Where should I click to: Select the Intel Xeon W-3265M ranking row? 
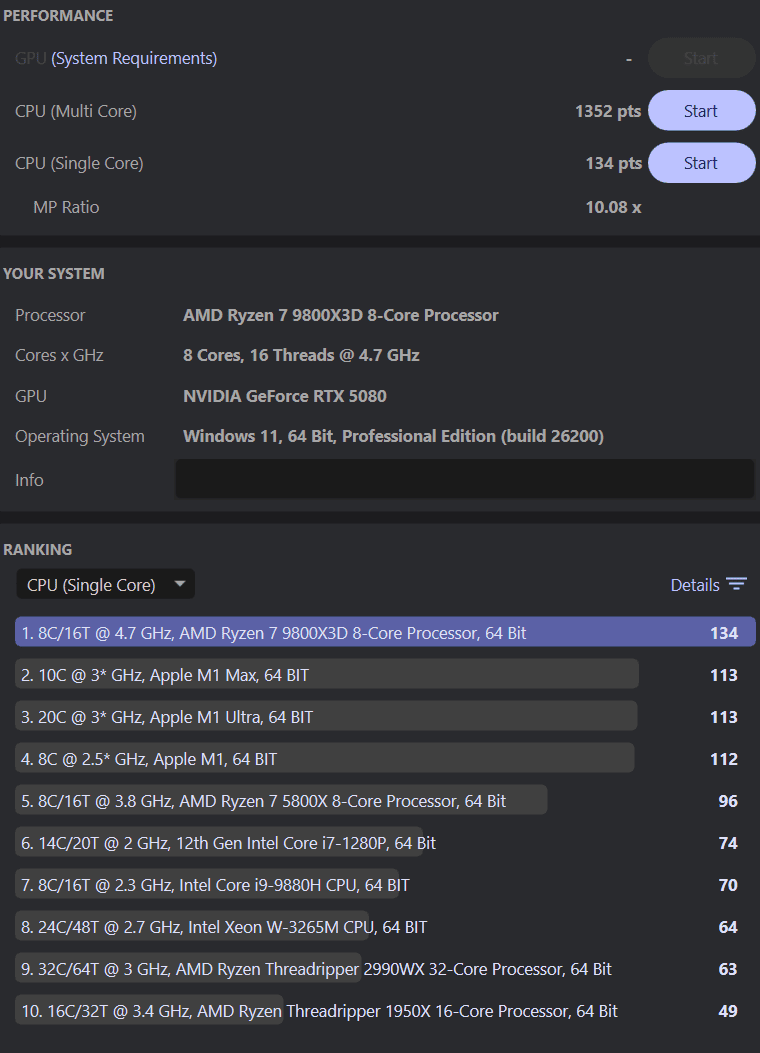coord(385,927)
